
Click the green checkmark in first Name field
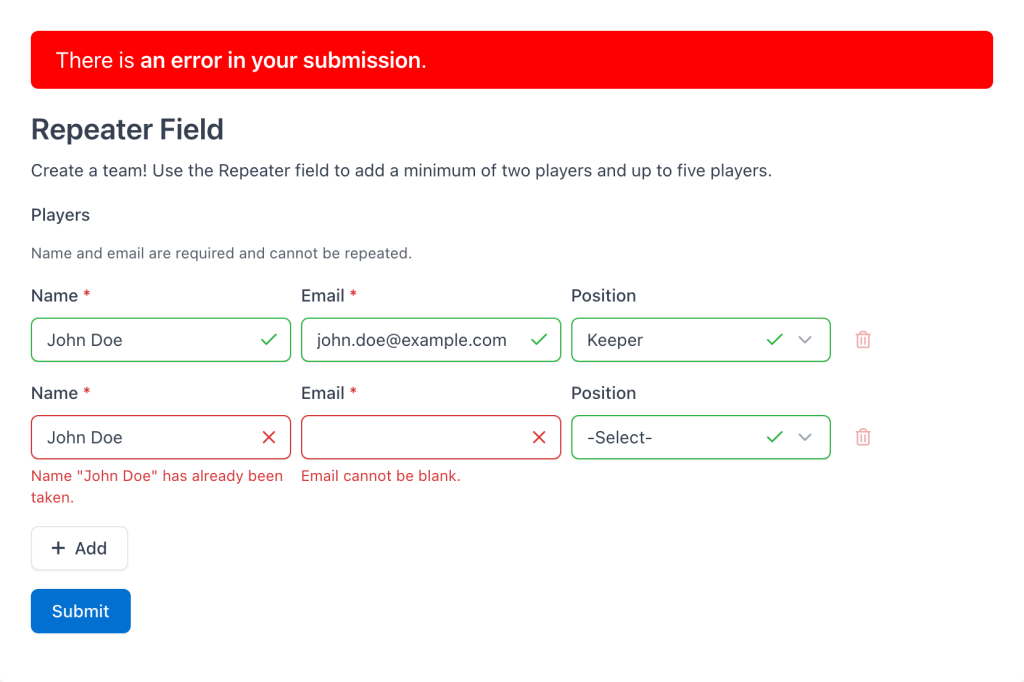click(x=268, y=340)
